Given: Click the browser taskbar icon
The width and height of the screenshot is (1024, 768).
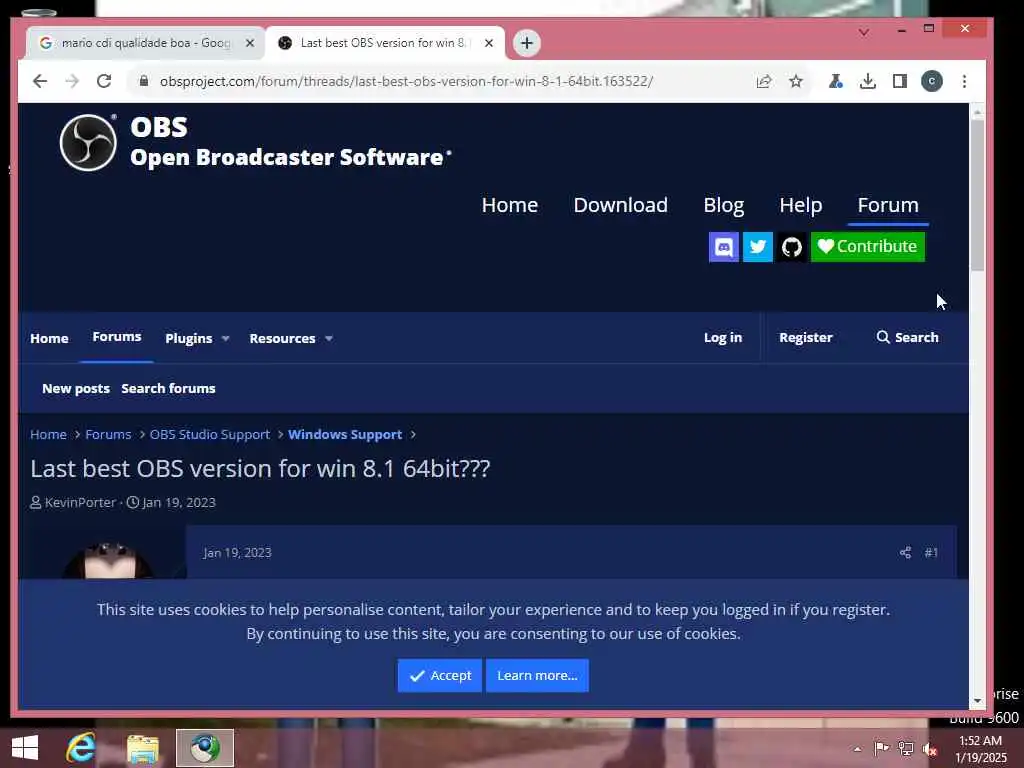Looking at the screenshot, I should coord(204,748).
